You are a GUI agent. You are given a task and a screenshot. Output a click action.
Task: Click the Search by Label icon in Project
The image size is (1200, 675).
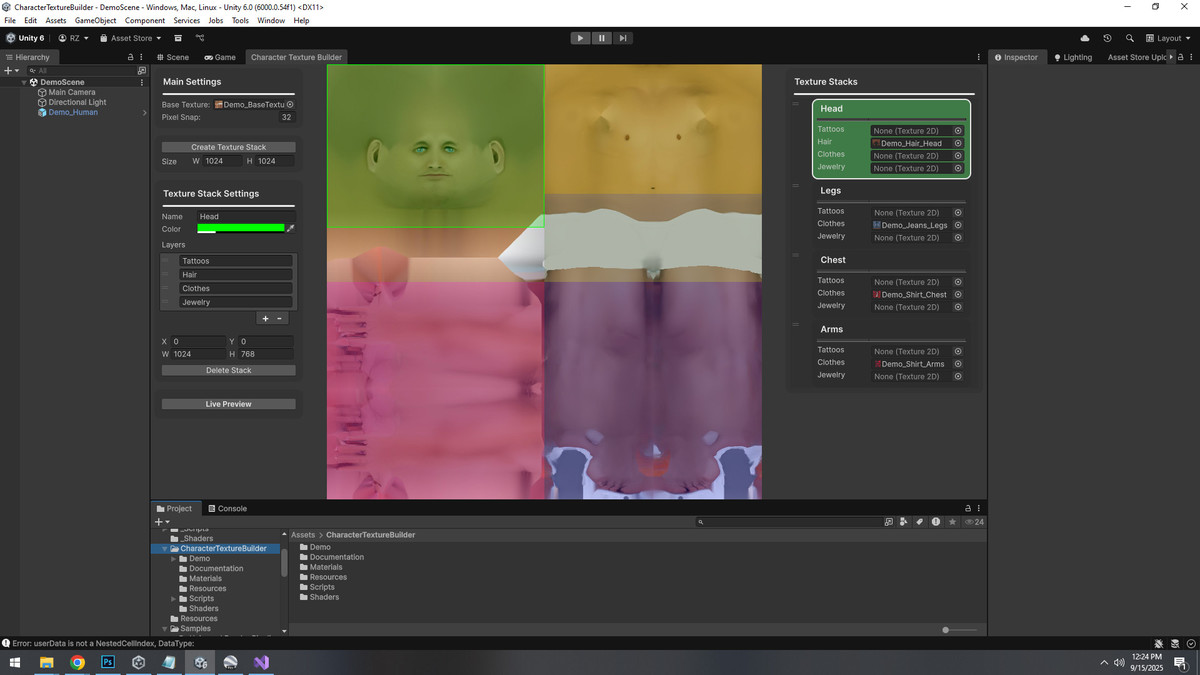click(920, 522)
